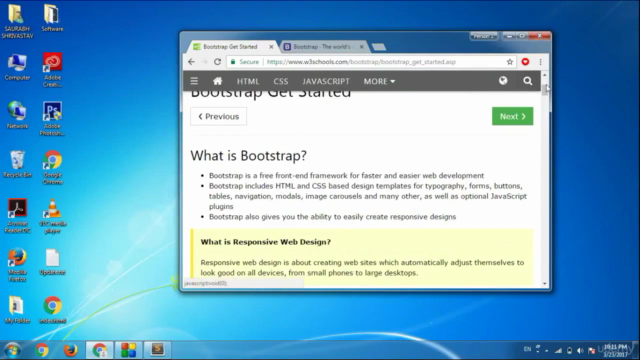This screenshot has height=360, width=640.
Task: Click the network signal tray icon
Action: coord(558,351)
